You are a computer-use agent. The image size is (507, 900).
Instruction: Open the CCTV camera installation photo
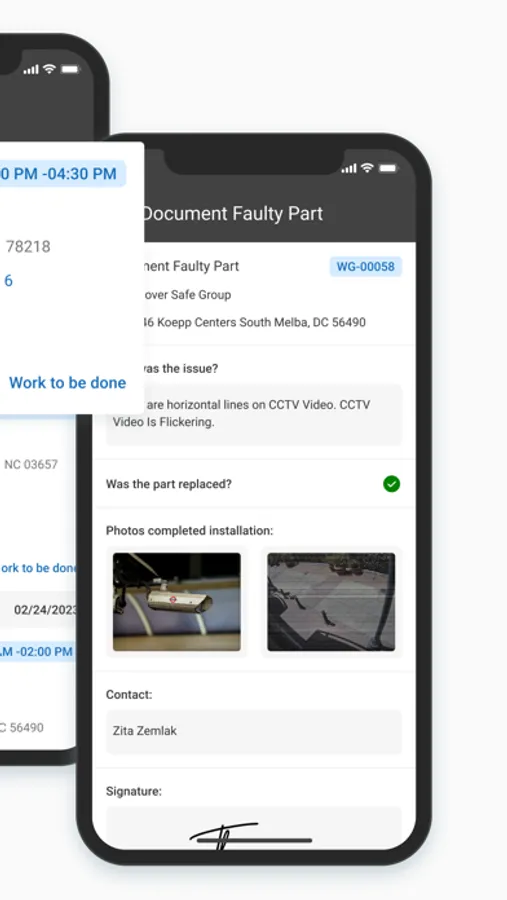pyautogui.click(x=177, y=602)
